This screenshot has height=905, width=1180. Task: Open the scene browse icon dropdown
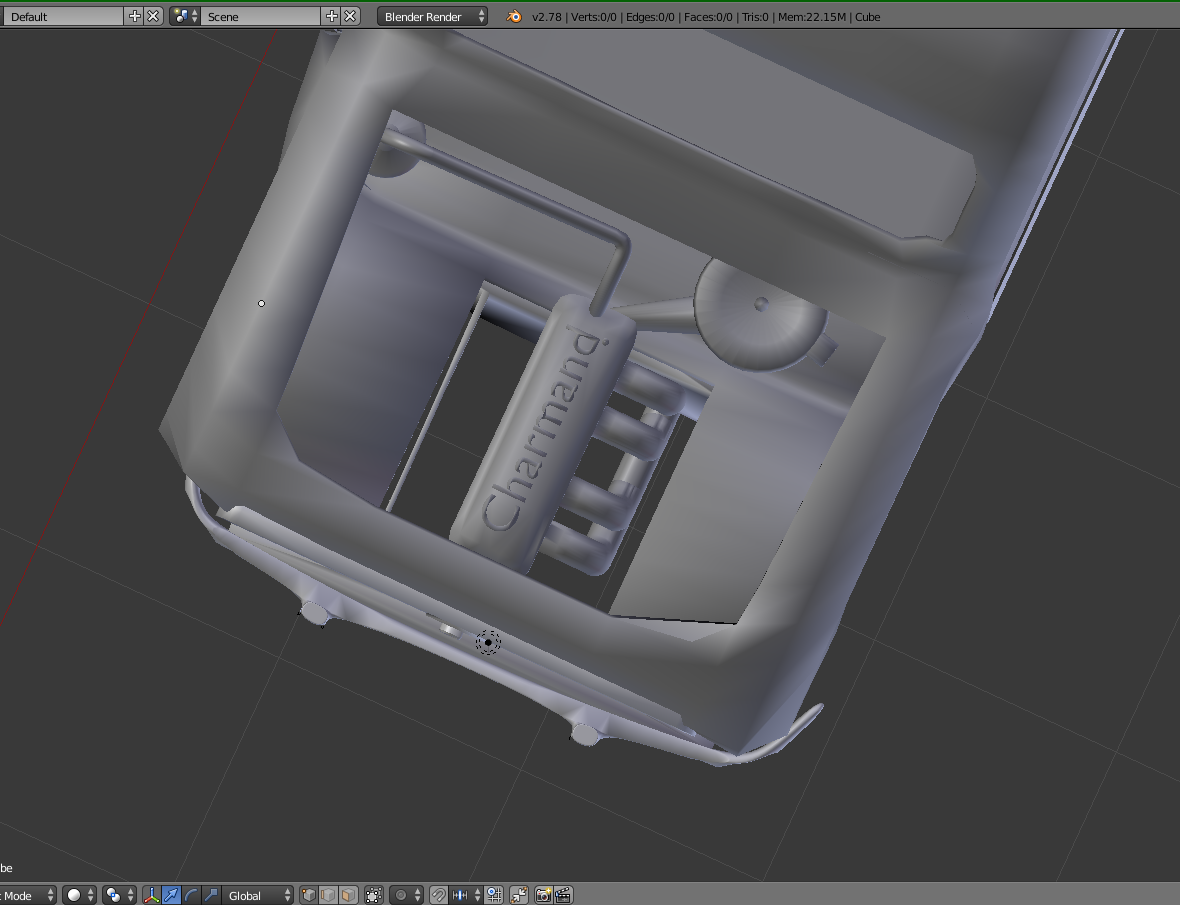[184, 16]
